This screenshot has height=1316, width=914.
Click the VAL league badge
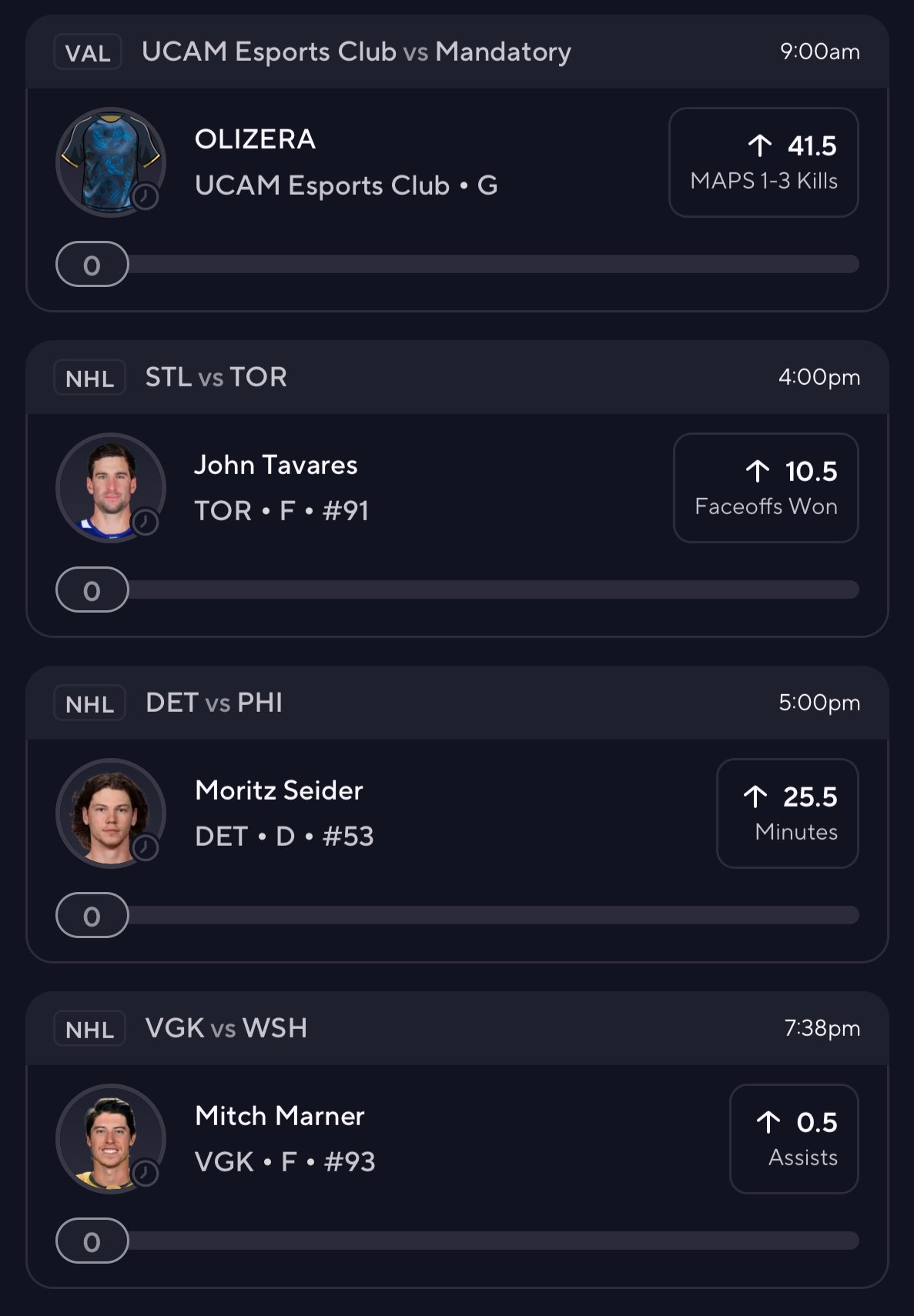pos(88,52)
